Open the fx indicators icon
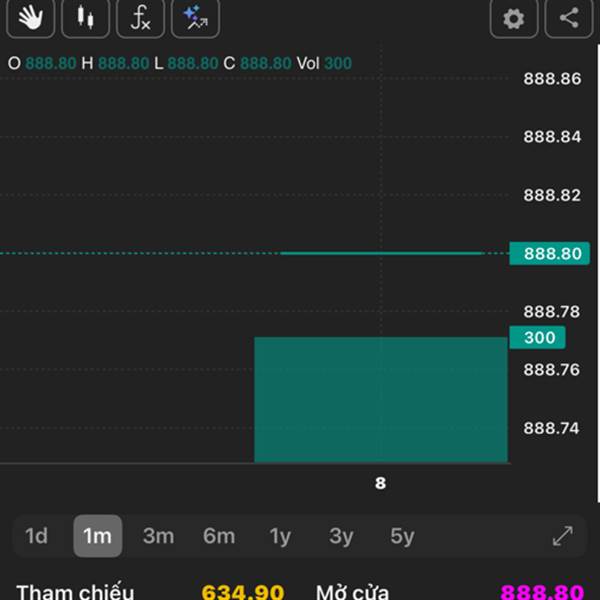The width and height of the screenshot is (600, 600). [140, 18]
